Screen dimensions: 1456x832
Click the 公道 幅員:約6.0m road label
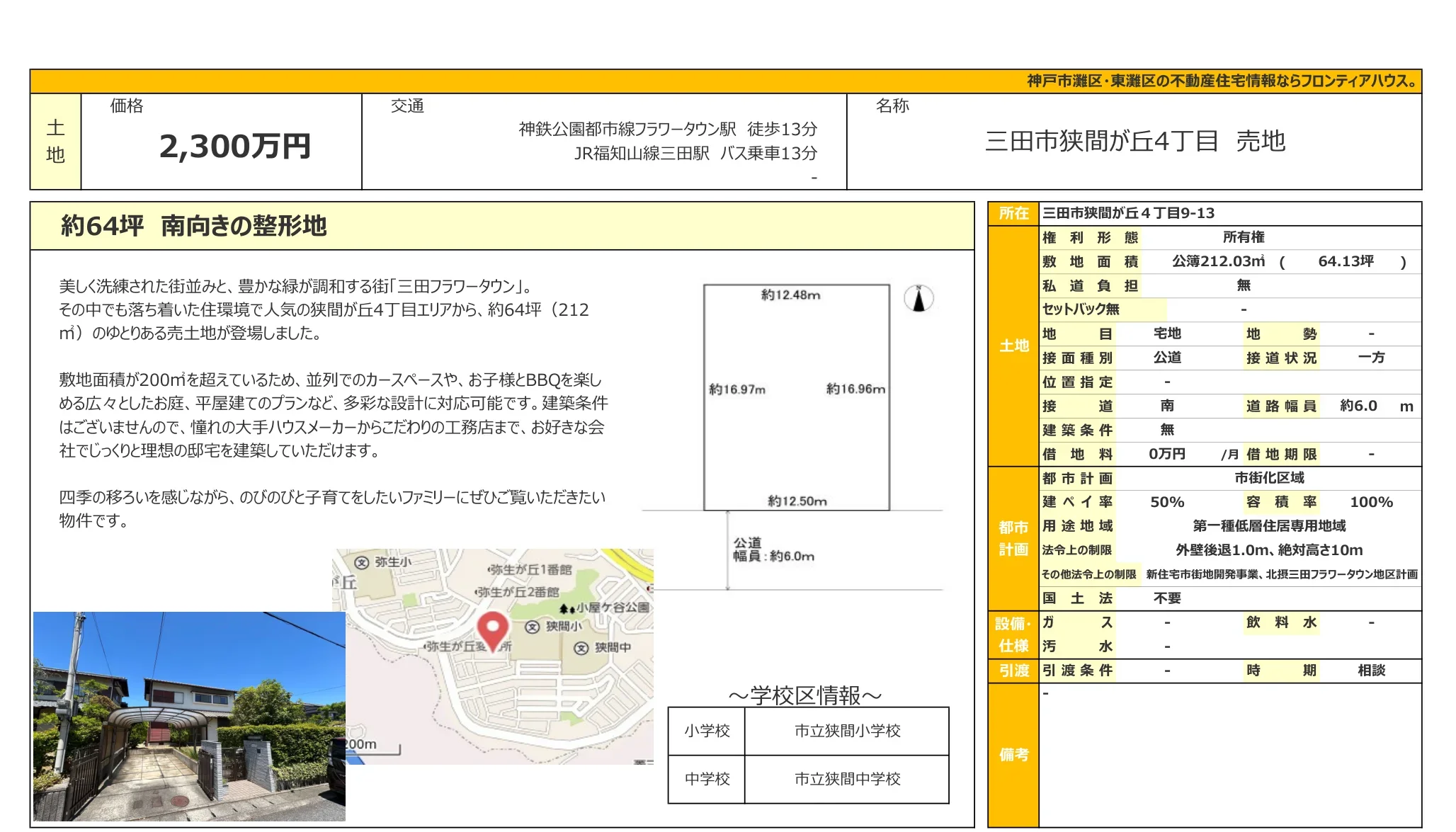coord(773,549)
